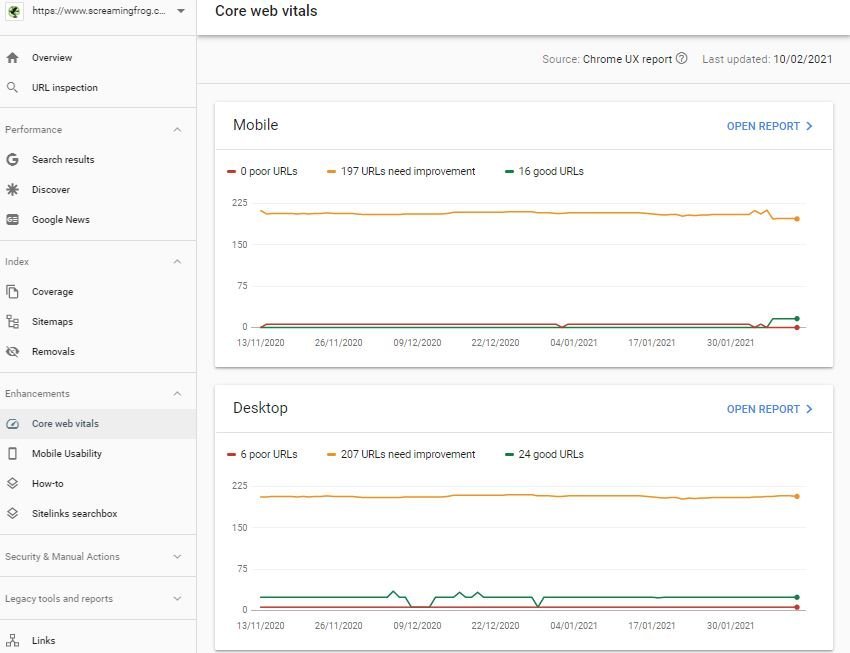Expand Legacy tools and reports section
This screenshot has height=653, width=850.
[177, 599]
